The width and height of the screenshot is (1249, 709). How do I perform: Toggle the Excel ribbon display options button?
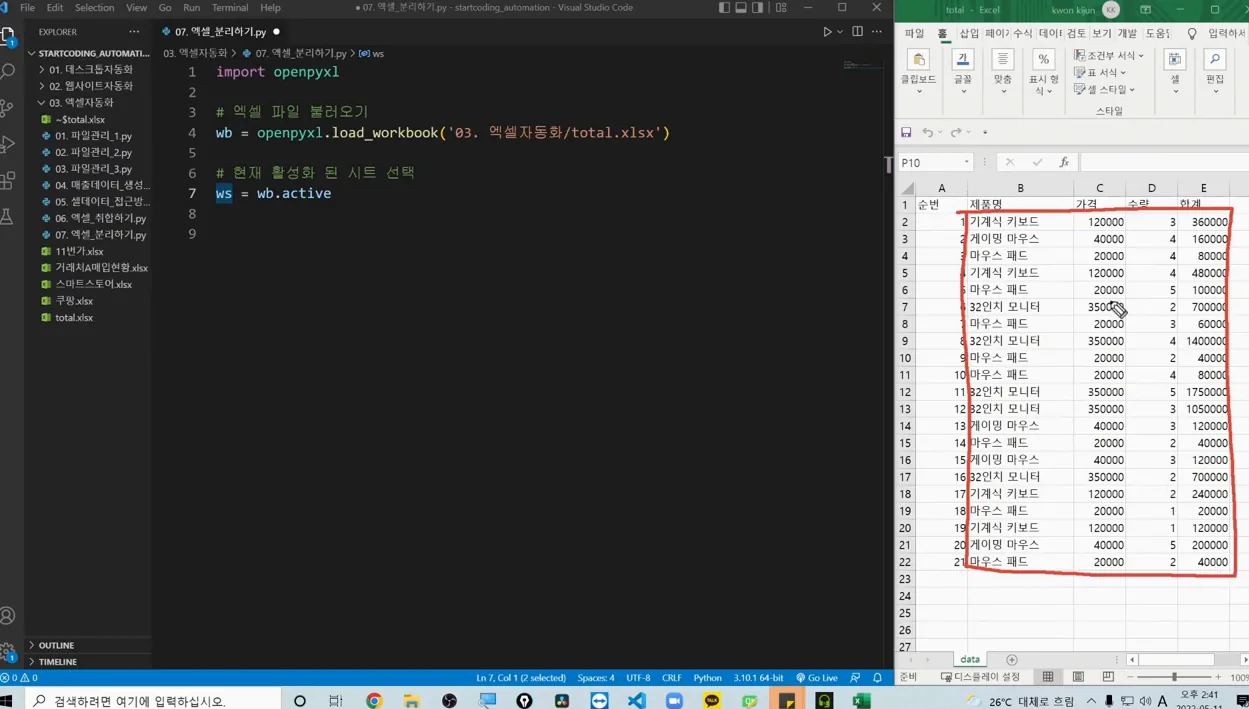tap(1145, 10)
